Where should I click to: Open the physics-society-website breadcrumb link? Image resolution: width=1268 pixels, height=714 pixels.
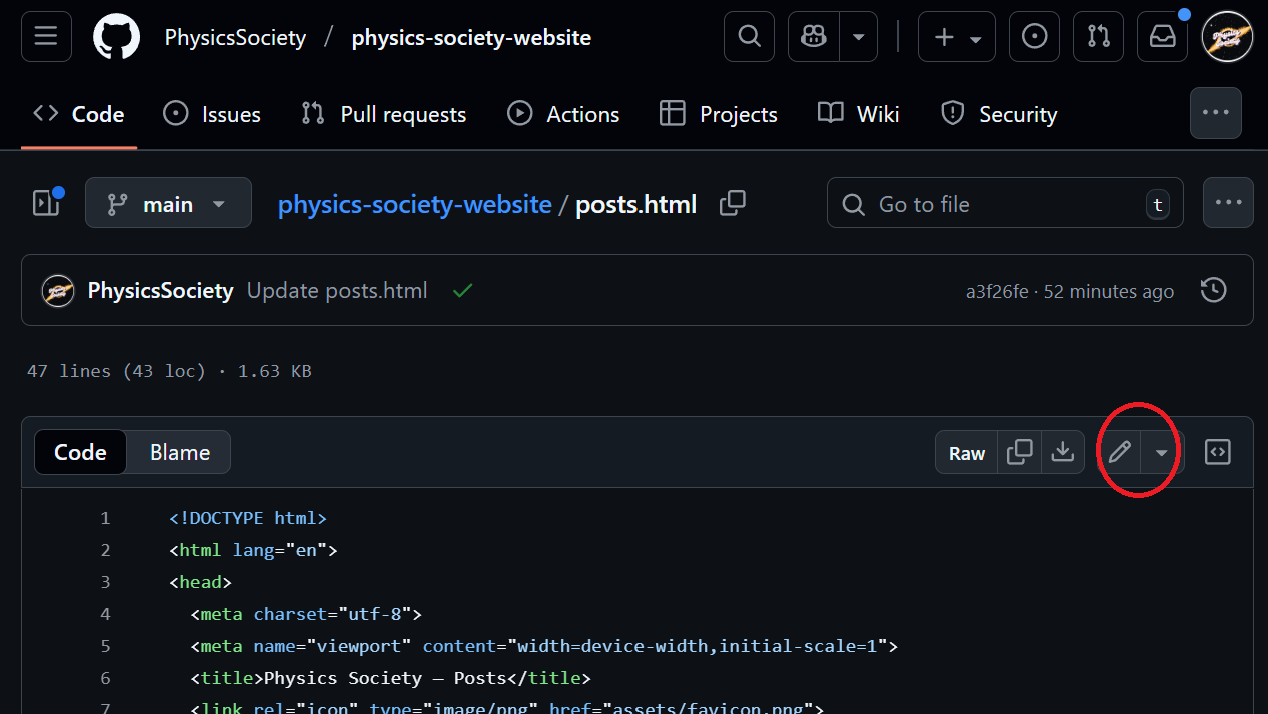click(414, 203)
